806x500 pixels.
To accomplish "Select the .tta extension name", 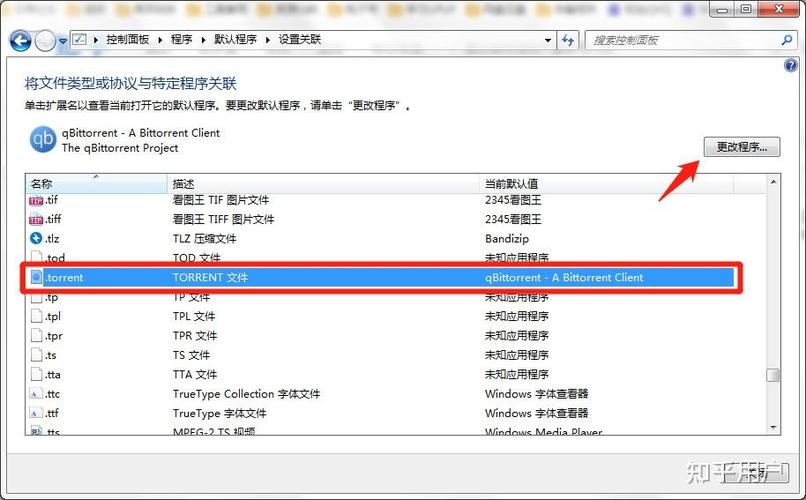I will (x=52, y=375).
